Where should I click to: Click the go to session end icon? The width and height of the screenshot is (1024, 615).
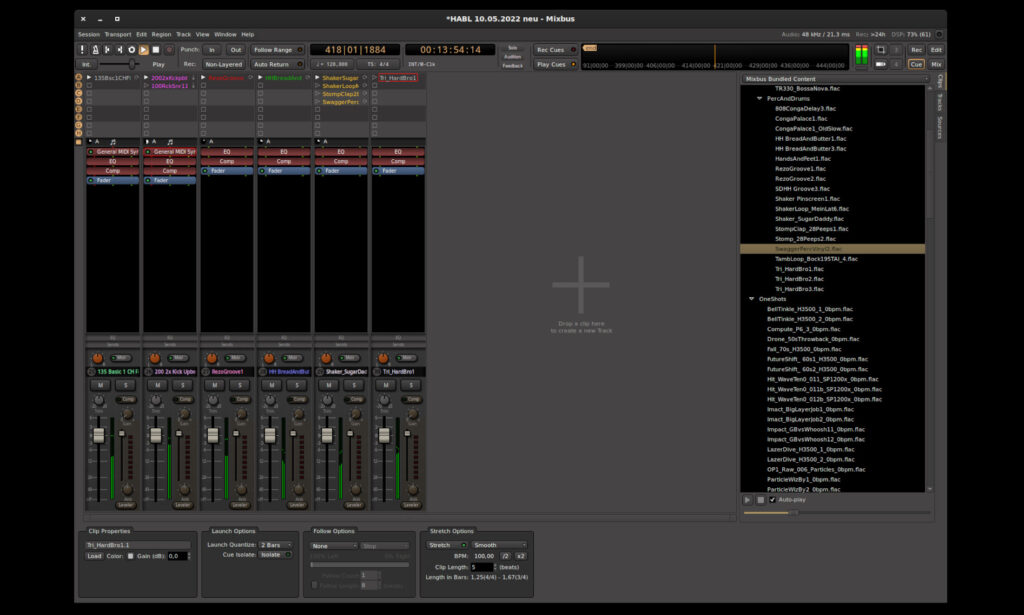(120, 50)
